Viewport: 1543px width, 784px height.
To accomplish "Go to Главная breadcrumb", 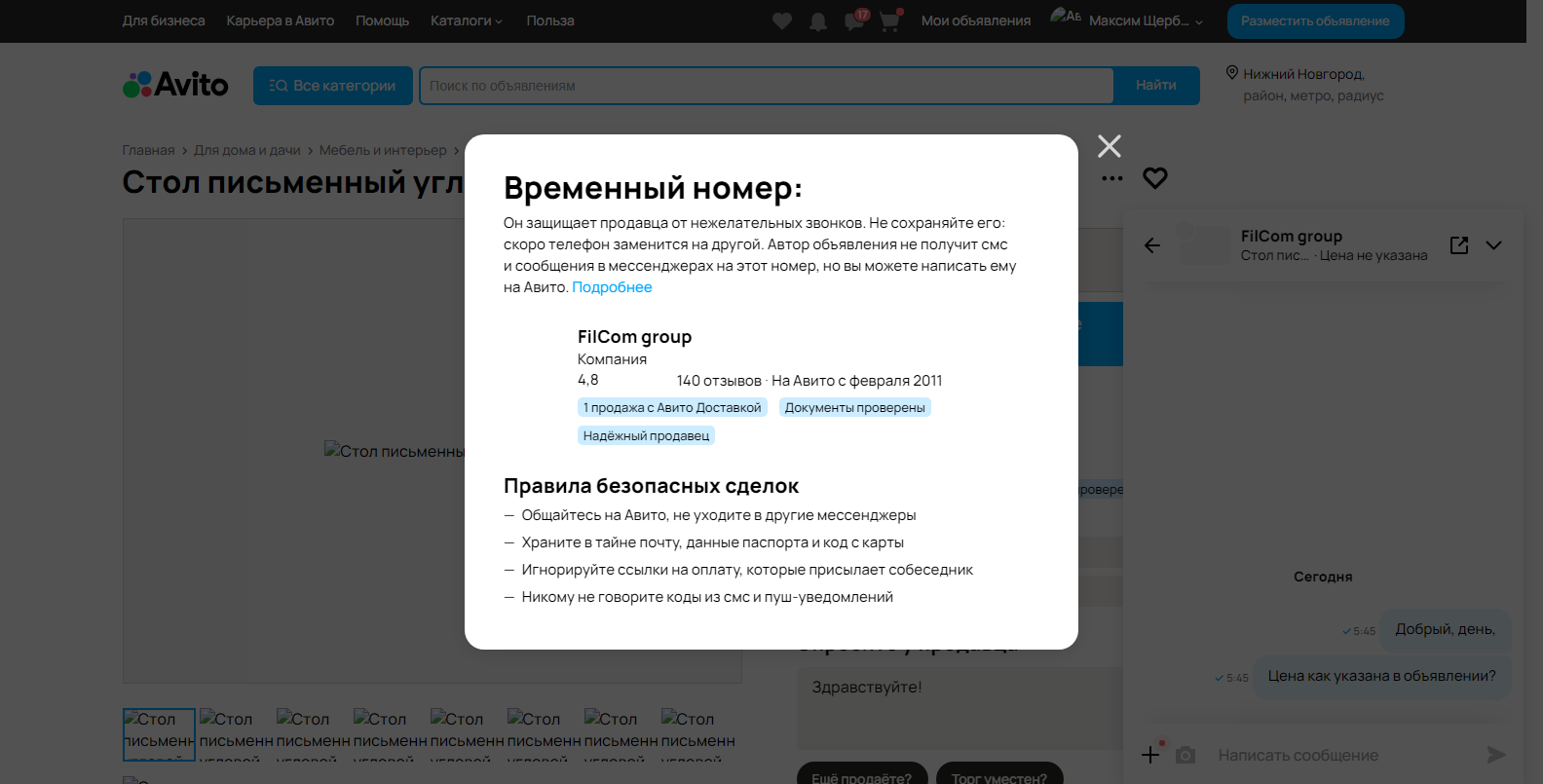I will [x=148, y=150].
